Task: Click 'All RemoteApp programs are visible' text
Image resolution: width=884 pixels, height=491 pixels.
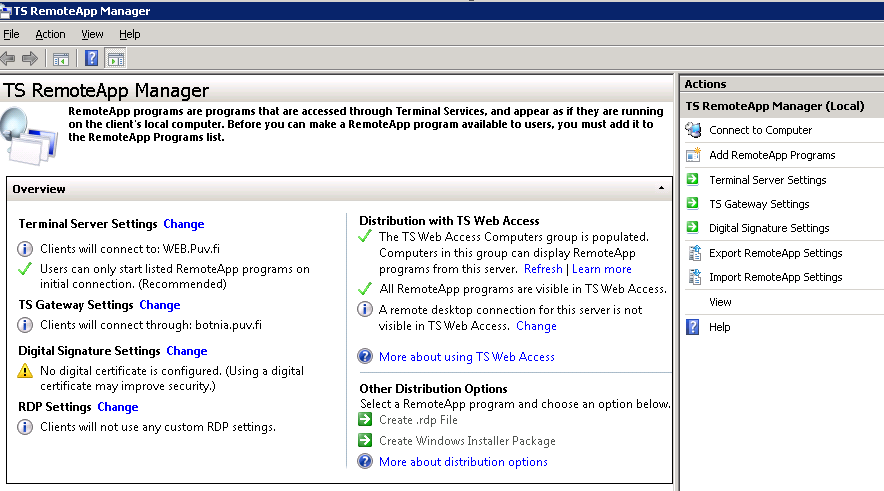Action: (x=523, y=289)
